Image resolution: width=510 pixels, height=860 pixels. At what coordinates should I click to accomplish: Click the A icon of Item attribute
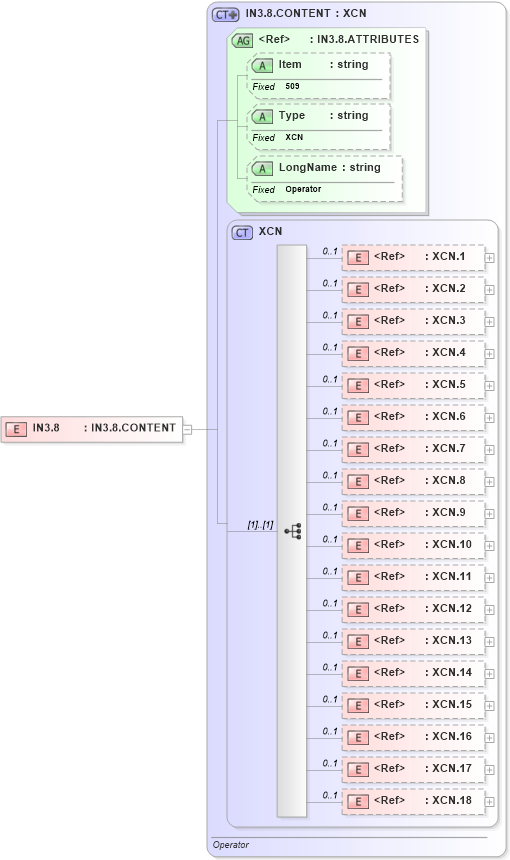pyautogui.click(x=262, y=65)
